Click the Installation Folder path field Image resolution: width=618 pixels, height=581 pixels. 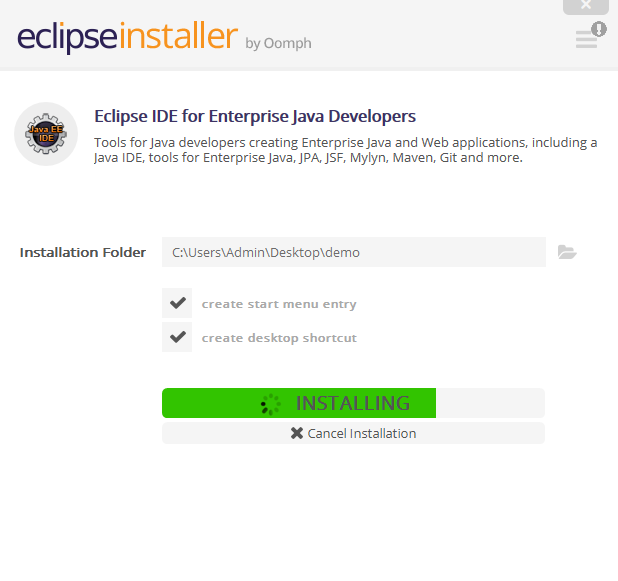click(354, 252)
